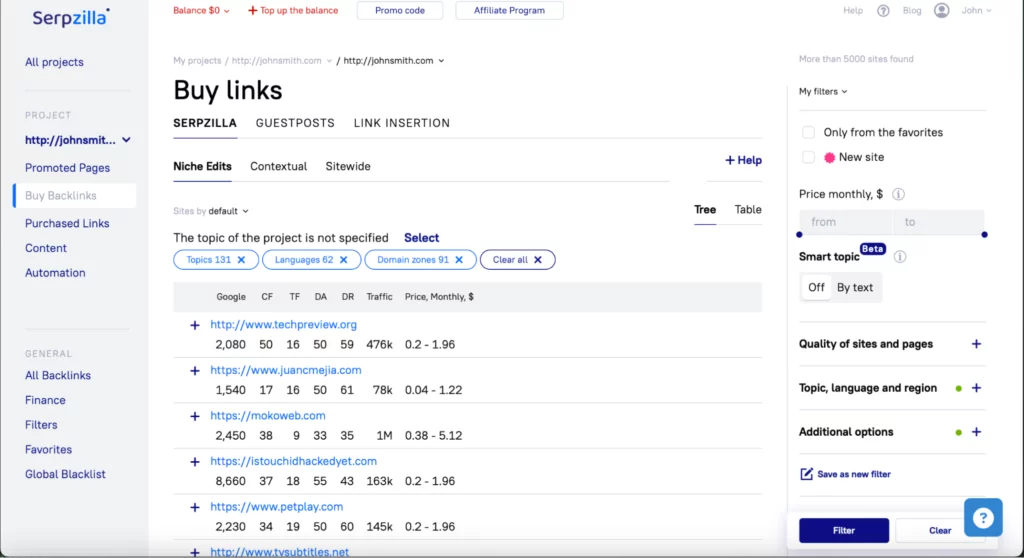This screenshot has width=1024, height=558.
Task: Switch to the GUESTPOSTS tab
Action: (x=295, y=123)
